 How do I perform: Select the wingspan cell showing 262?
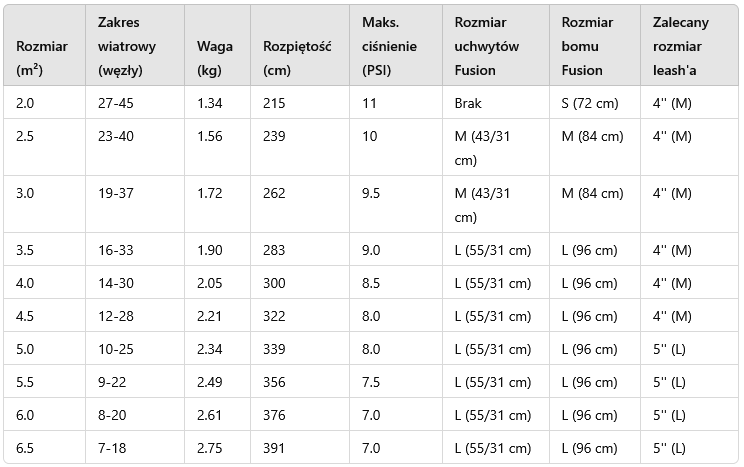(x=274, y=193)
